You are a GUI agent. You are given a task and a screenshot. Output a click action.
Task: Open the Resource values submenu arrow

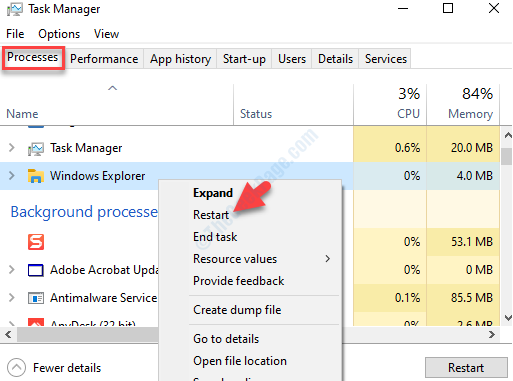(328, 259)
